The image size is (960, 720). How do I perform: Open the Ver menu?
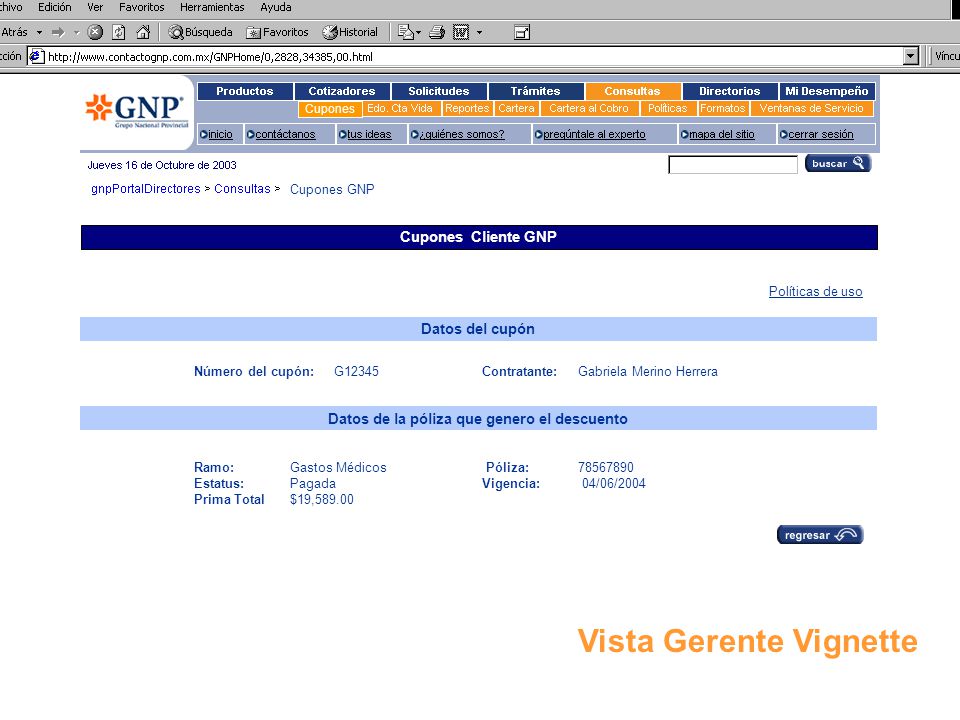tap(95, 7)
